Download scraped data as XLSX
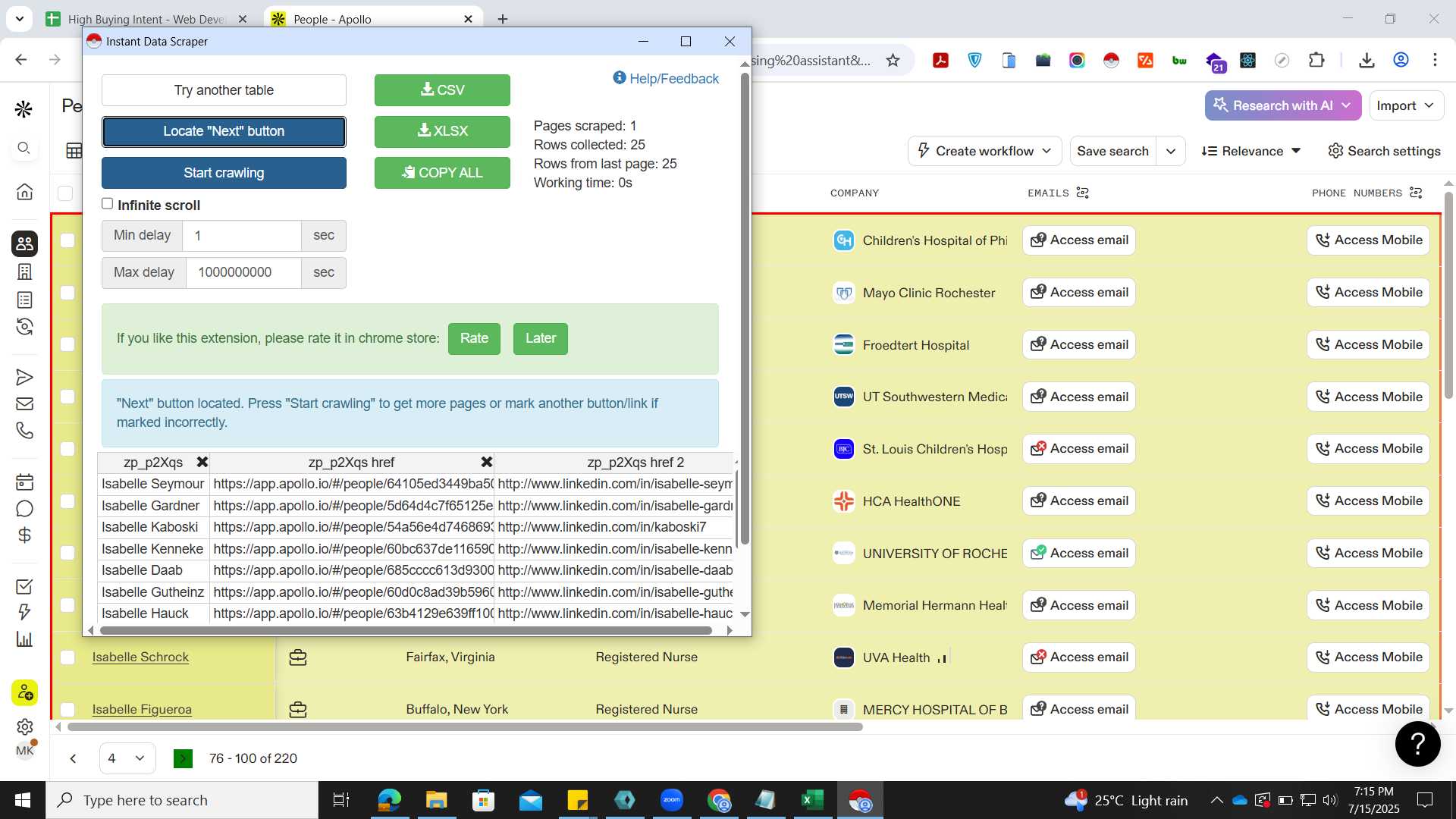Viewport: 1456px width, 819px height. click(442, 131)
